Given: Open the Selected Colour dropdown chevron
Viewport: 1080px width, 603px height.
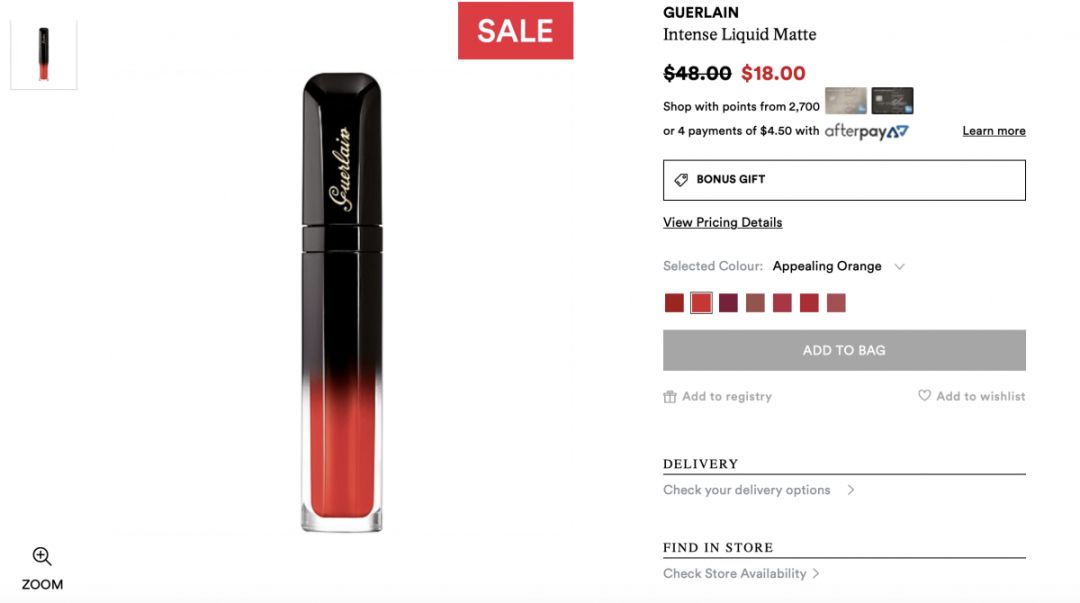Looking at the screenshot, I should click(899, 267).
